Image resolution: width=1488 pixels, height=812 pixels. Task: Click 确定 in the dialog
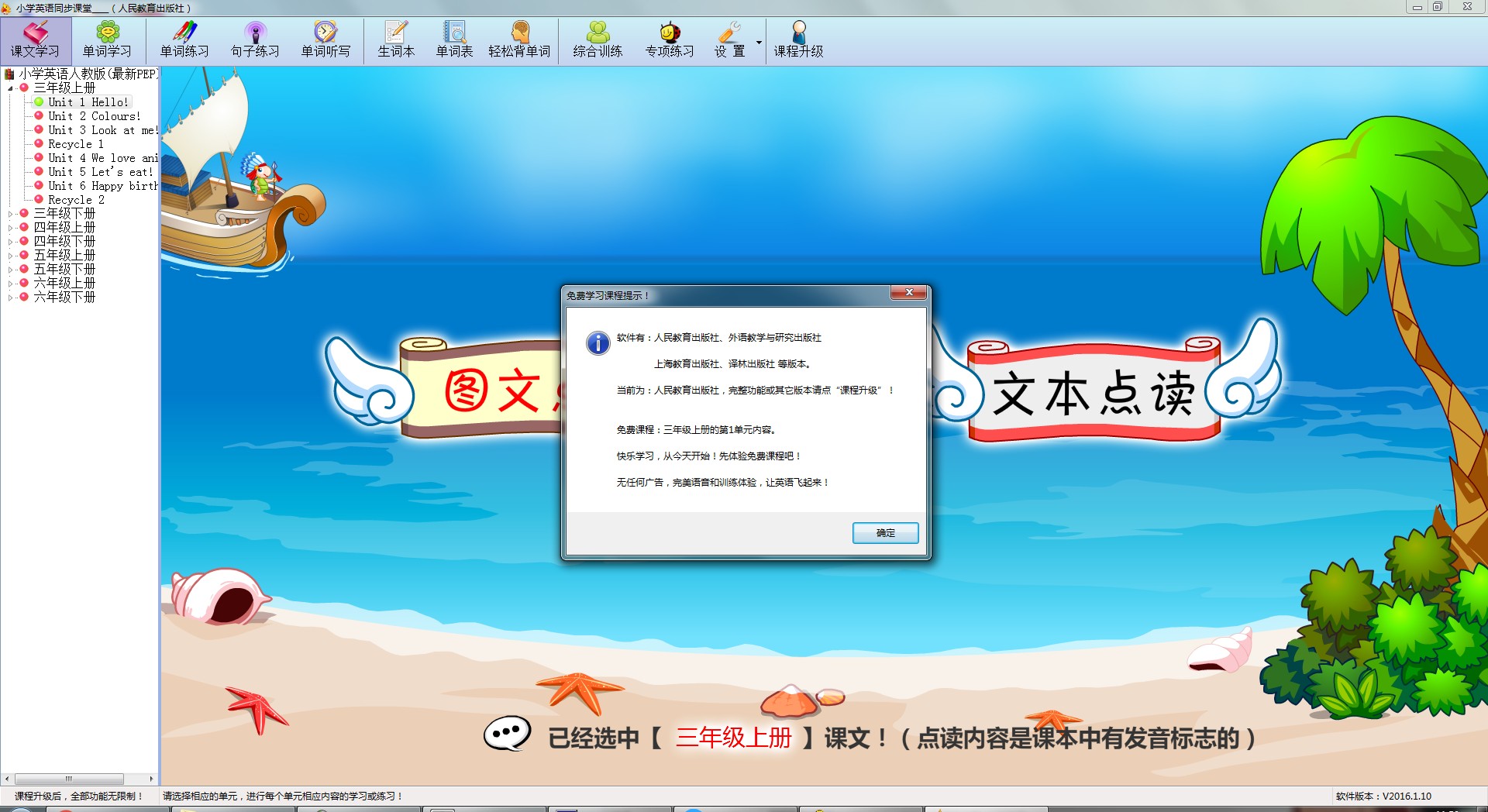pos(885,533)
